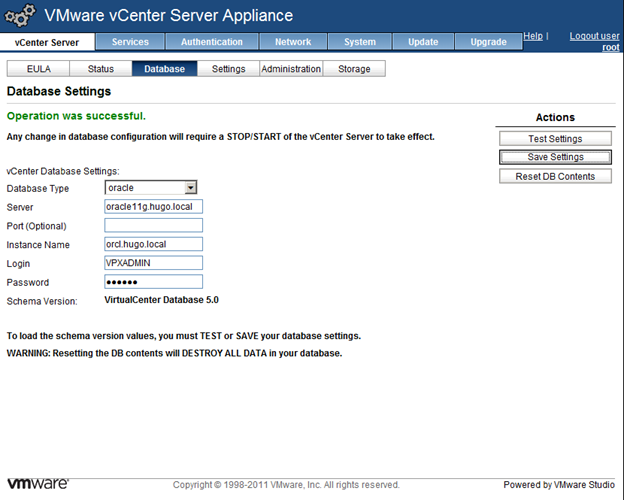Screen dimensions: 624x500
Task: Click the VMware gears logo icon
Action: point(20,15)
